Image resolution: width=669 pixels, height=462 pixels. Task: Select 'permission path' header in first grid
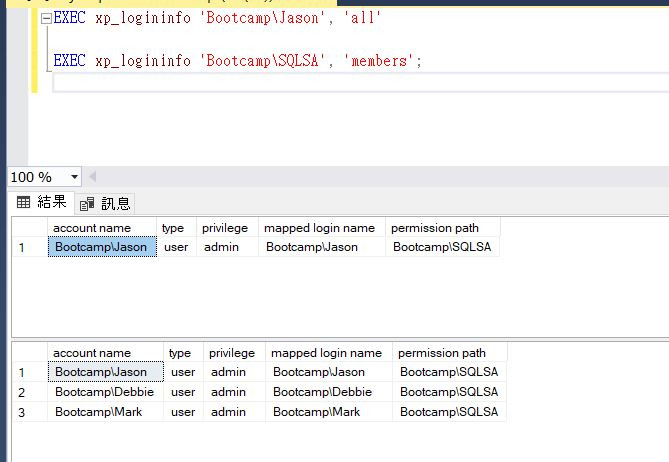443,228
